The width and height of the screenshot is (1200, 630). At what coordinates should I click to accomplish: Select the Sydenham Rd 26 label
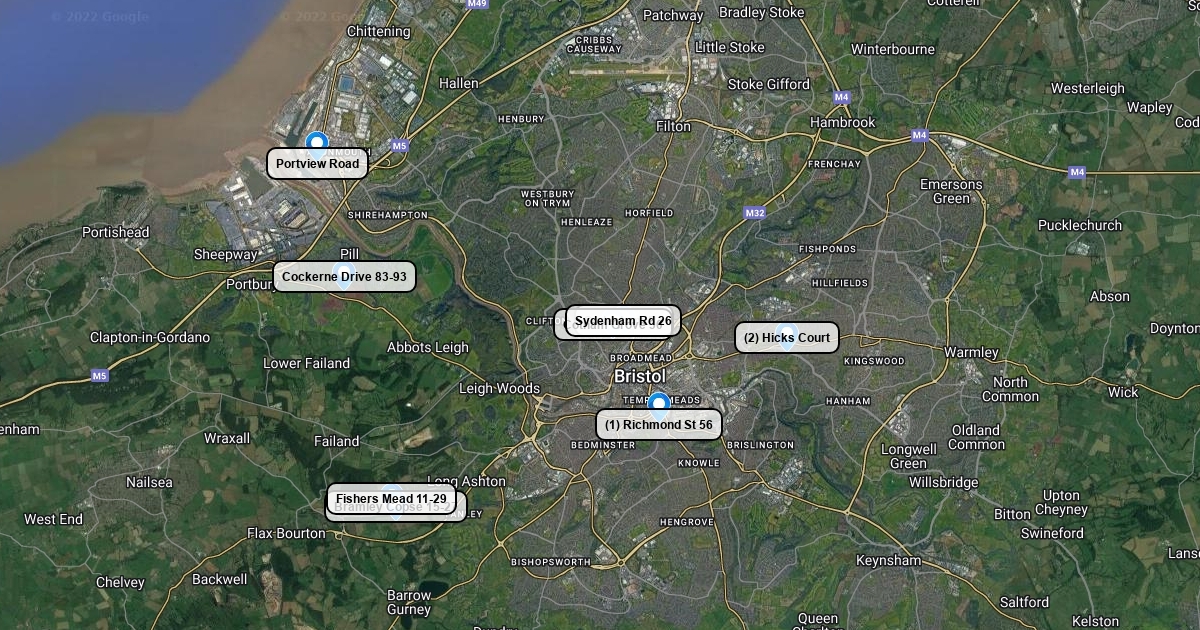pos(623,321)
